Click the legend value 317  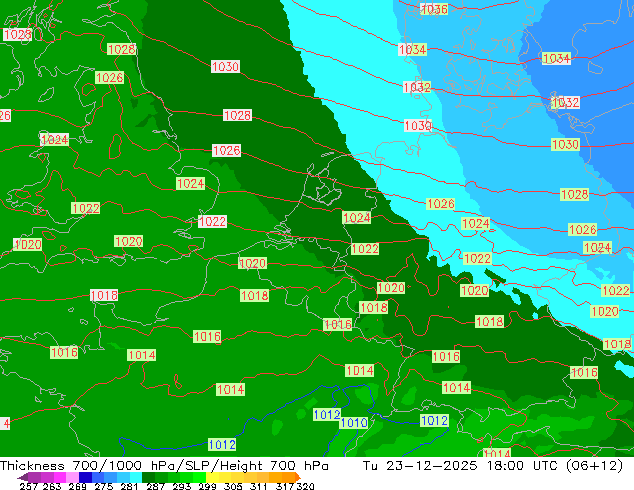coord(285,486)
